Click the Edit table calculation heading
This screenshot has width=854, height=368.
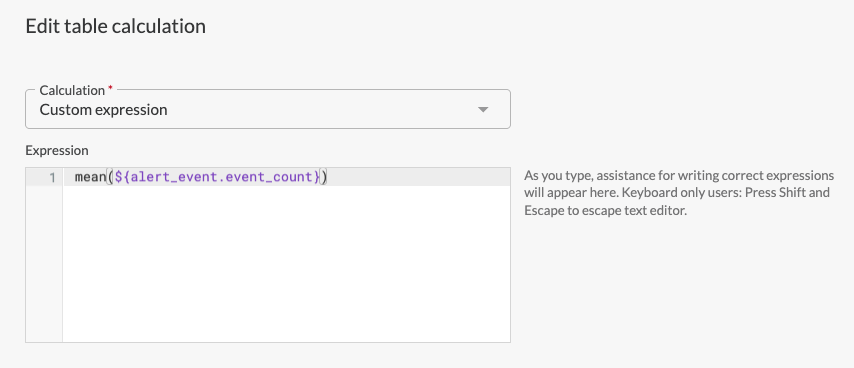click(x=115, y=26)
